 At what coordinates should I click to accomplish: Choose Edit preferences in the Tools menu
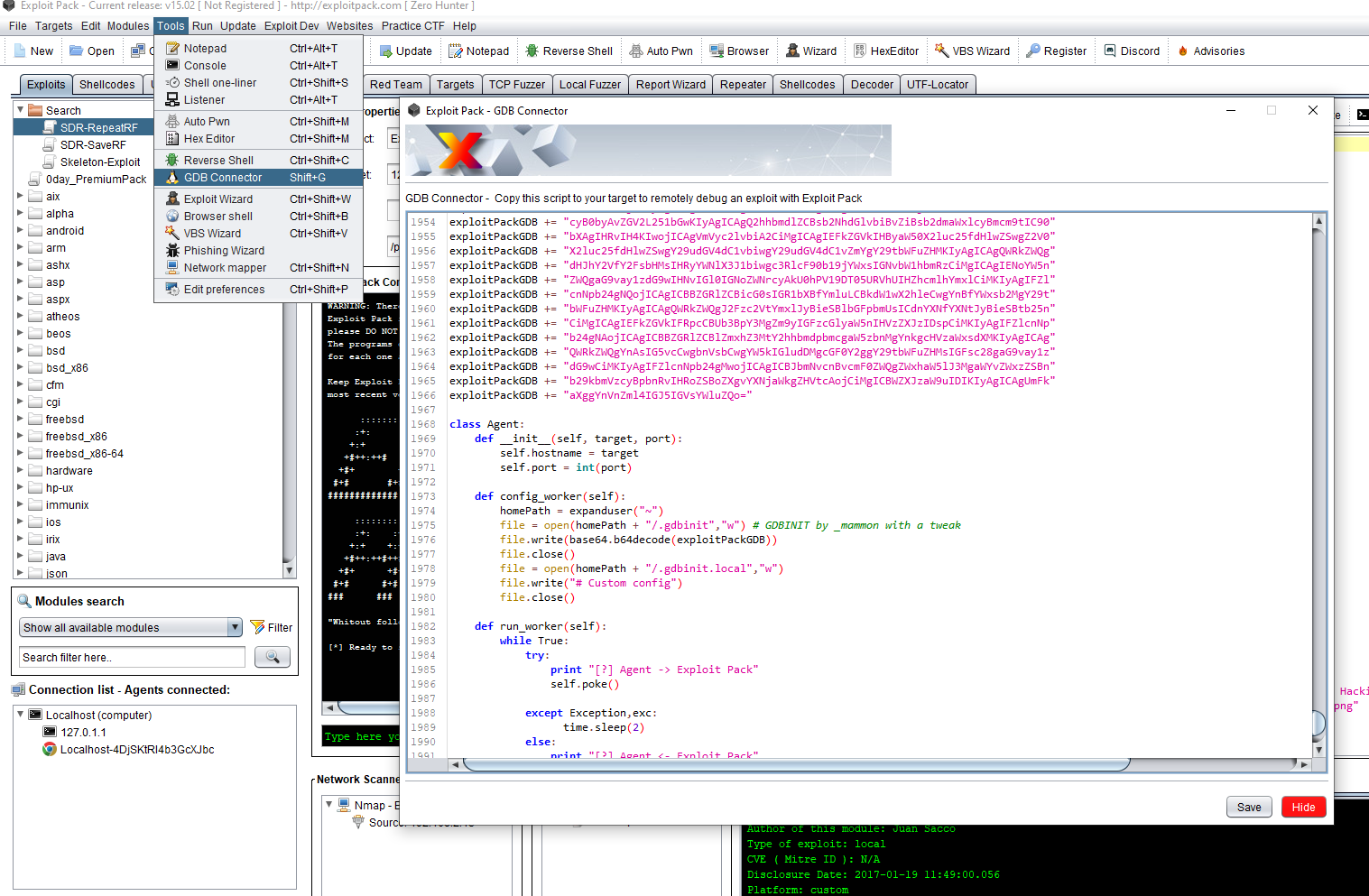[x=224, y=290]
